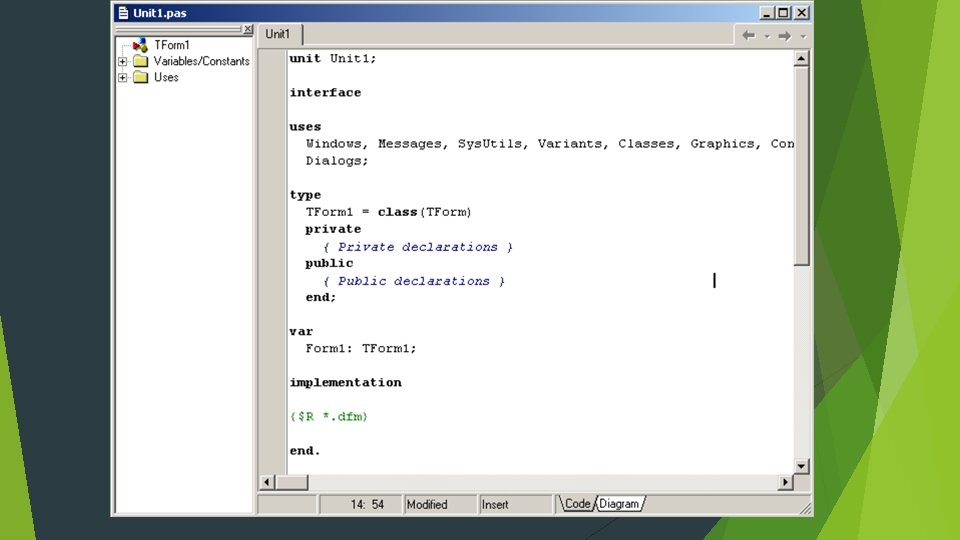Click '{ Private declarations }' comment
Image resolution: width=960 pixels, height=540 pixels.
[x=418, y=247]
